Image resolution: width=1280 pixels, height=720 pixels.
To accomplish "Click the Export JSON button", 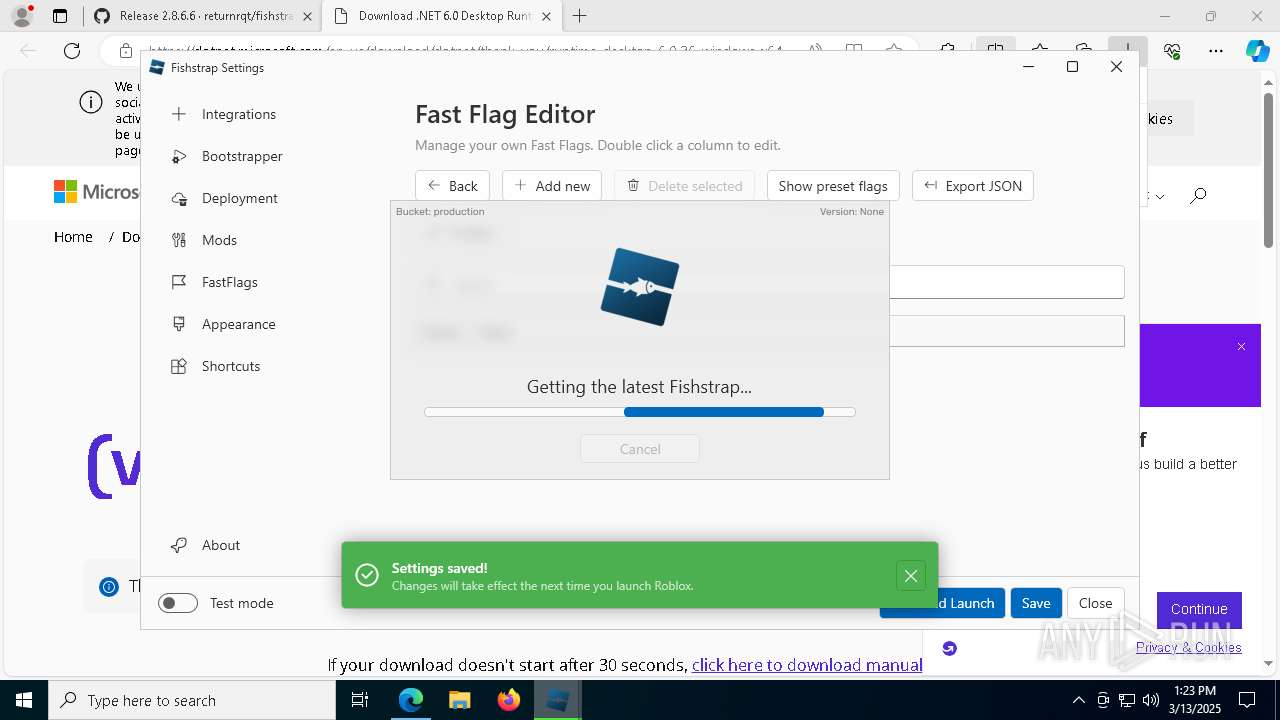I will [973, 186].
